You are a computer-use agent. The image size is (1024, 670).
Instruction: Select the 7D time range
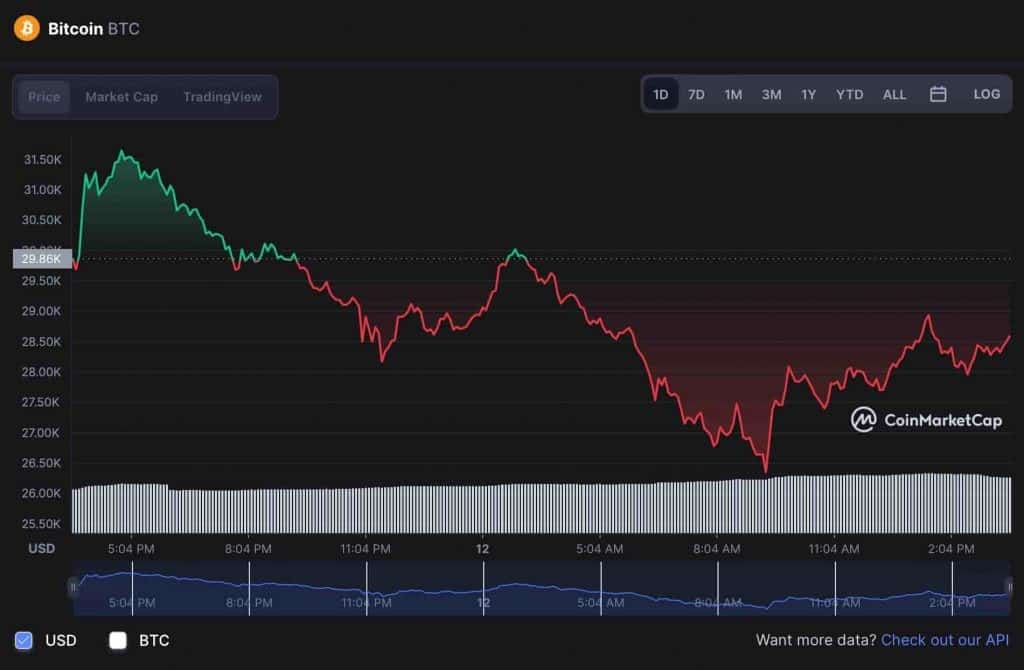click(x=696, y=94)
